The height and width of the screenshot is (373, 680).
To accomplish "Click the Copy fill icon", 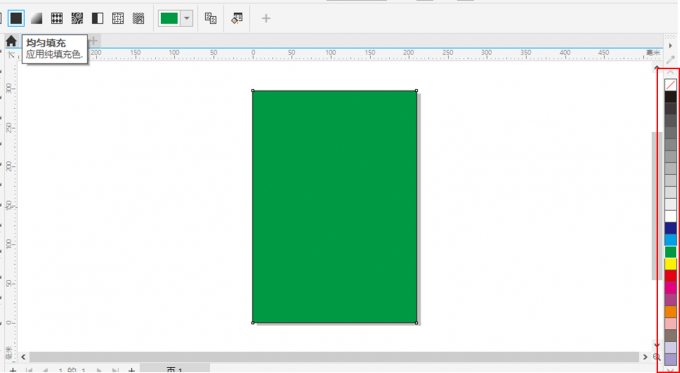I will pyautogui.click(x=211, y=18).
